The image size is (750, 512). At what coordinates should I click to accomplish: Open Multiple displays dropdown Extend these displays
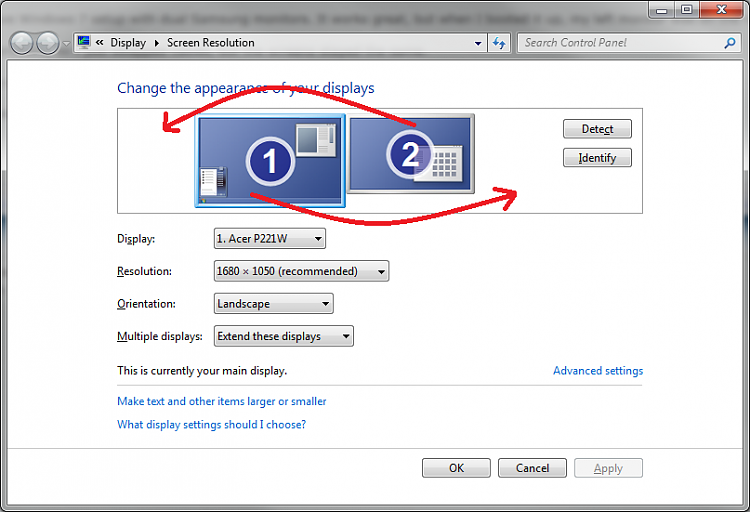284,336
